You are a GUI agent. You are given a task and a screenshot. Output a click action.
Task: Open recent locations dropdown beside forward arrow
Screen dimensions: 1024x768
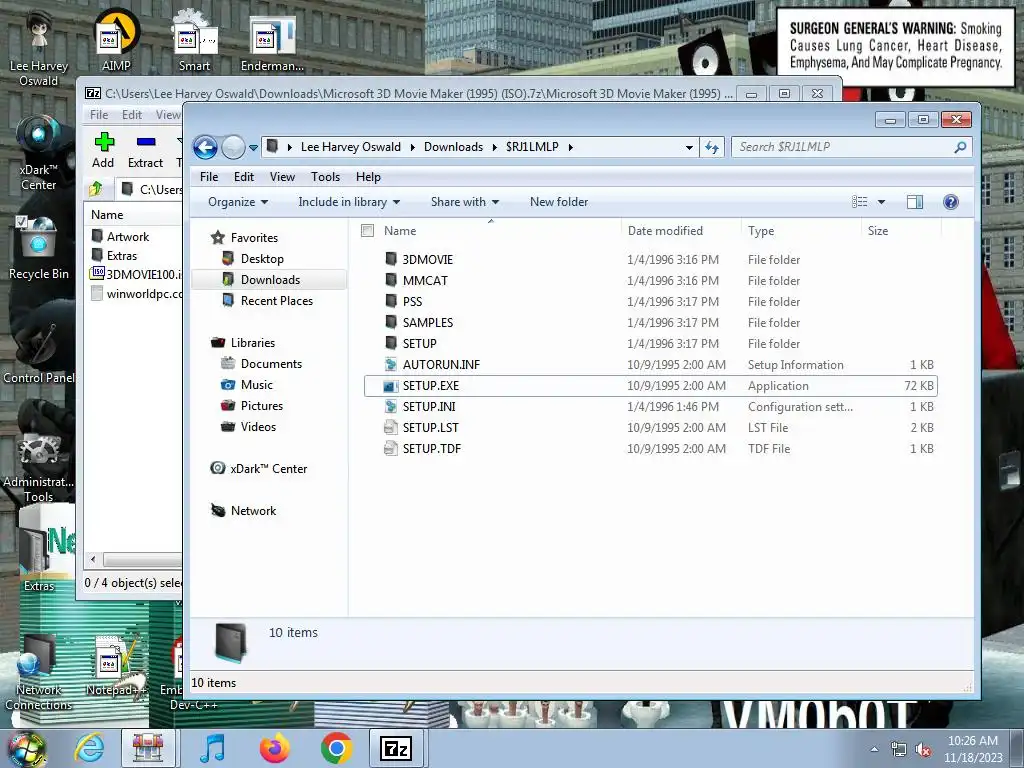point(253,148)
